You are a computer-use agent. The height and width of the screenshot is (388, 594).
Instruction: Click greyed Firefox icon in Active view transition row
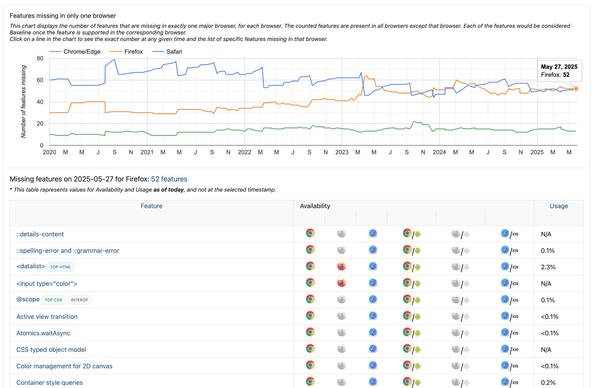[x=341, y=316]
